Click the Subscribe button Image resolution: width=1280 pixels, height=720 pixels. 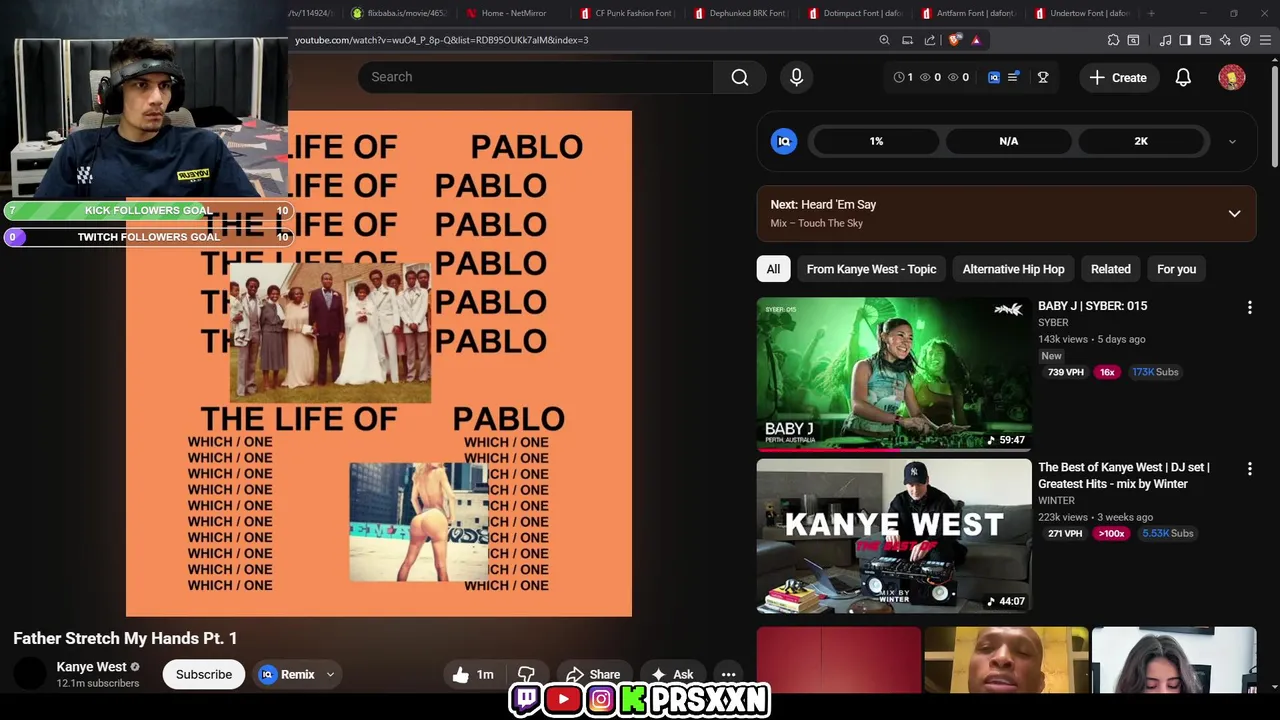204,675
